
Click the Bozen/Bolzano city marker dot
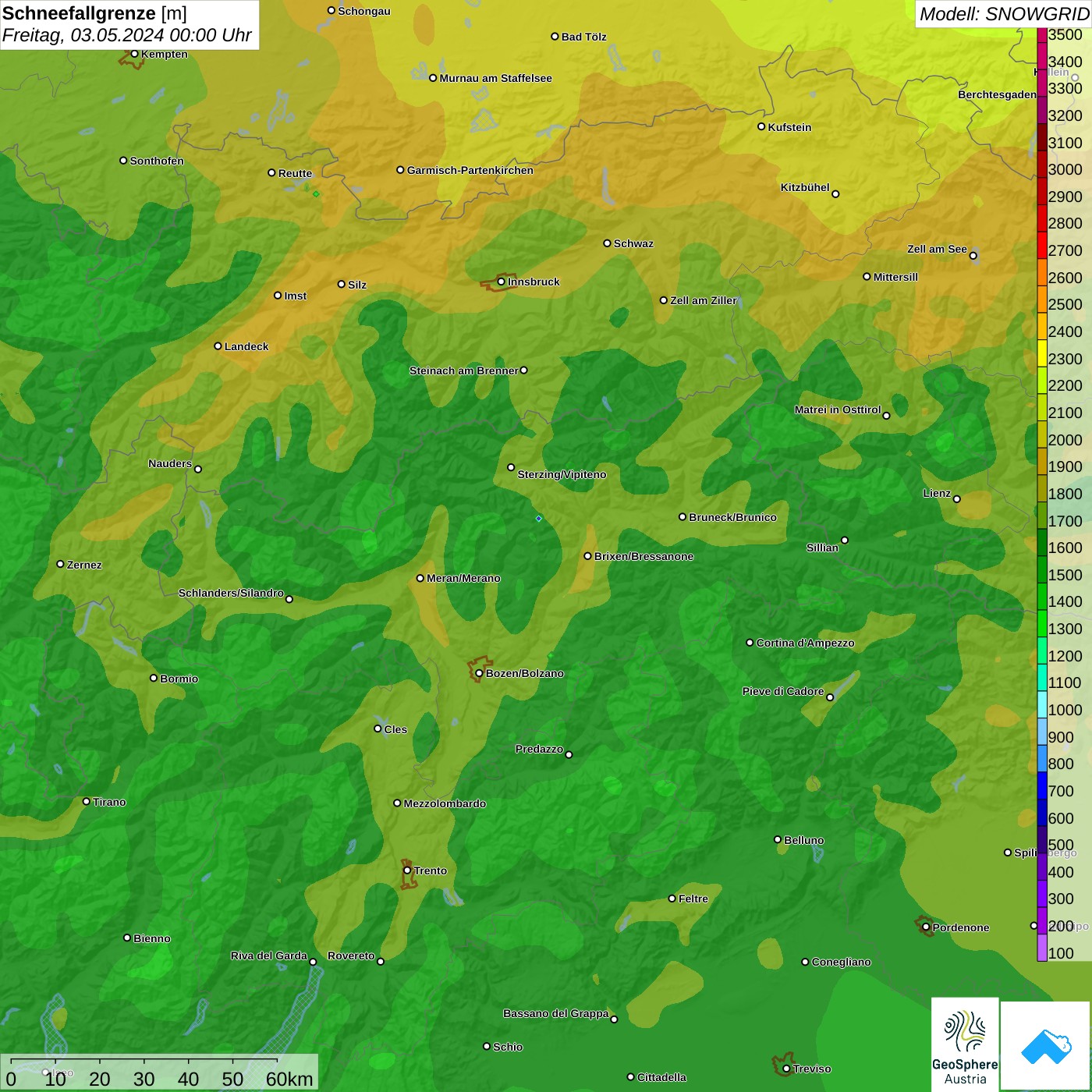click(x=480, y=673)
